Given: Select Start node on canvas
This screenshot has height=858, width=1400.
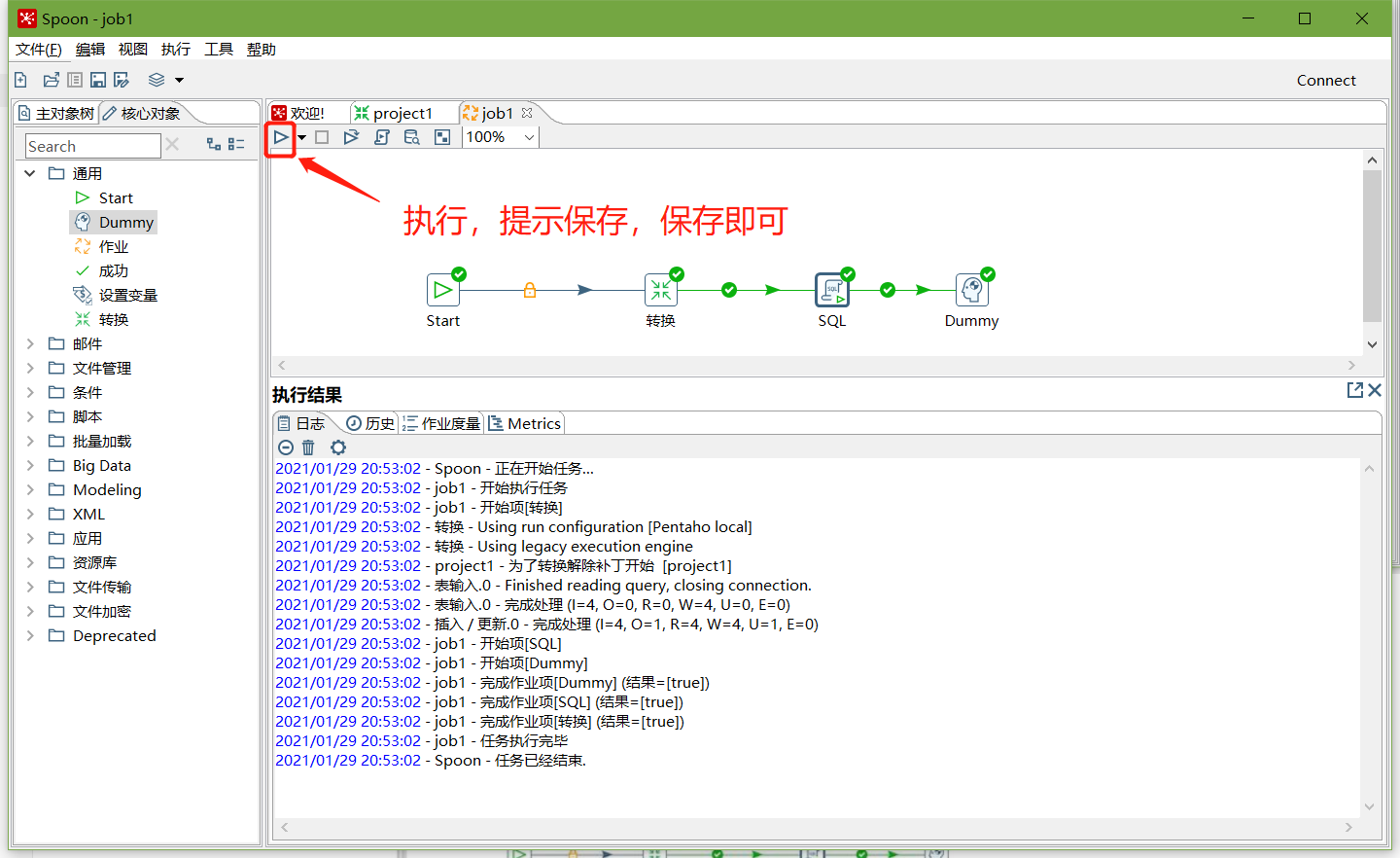Looking at the screenshot, I should click(x=443, y=290).
